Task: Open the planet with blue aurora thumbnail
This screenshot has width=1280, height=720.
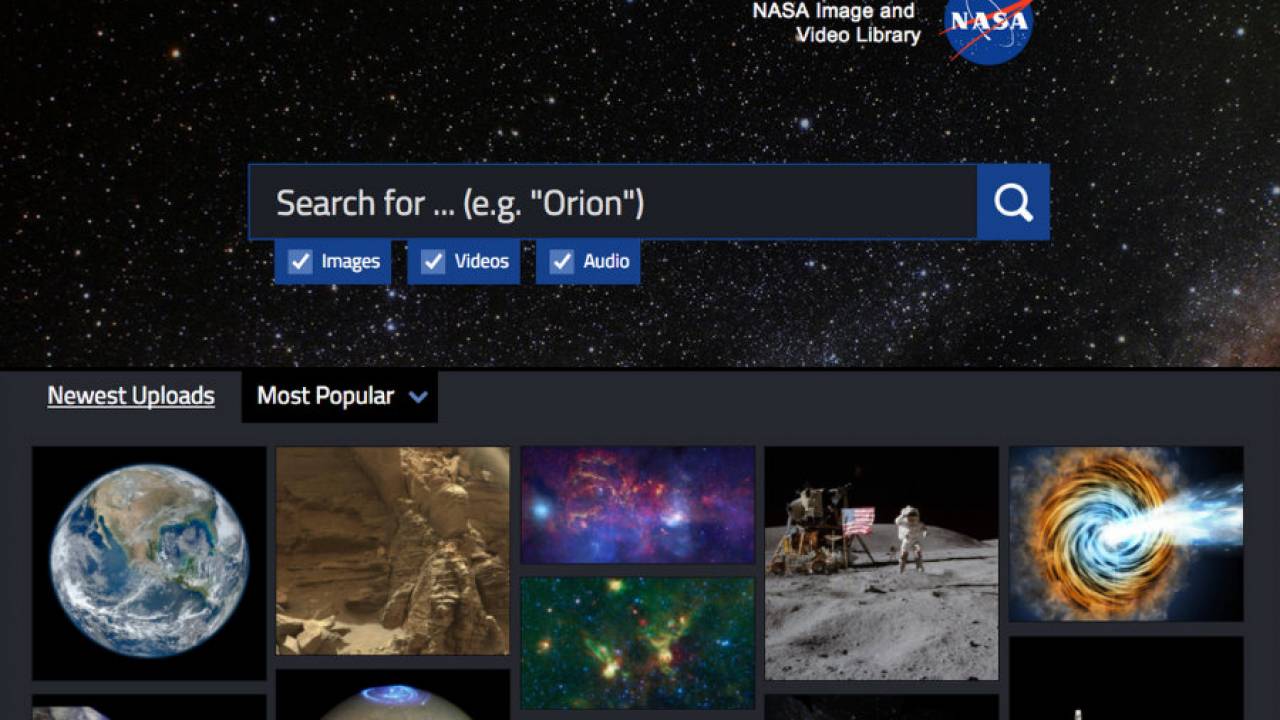Action: point(393,695)
